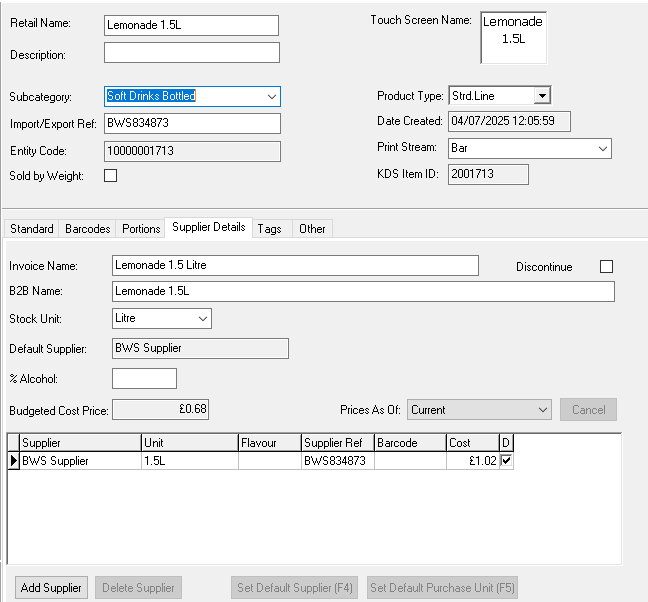Viewport: 648px width, 602px height.
Task: Open the Subcategory dropdown
Action: [271, 96]
